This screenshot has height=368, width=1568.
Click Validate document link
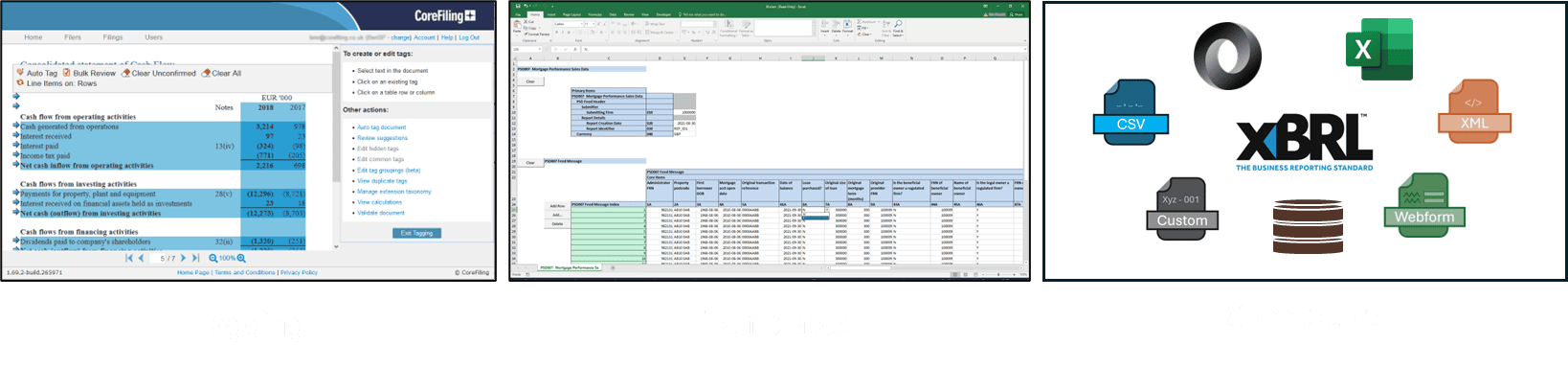[381, 213]
